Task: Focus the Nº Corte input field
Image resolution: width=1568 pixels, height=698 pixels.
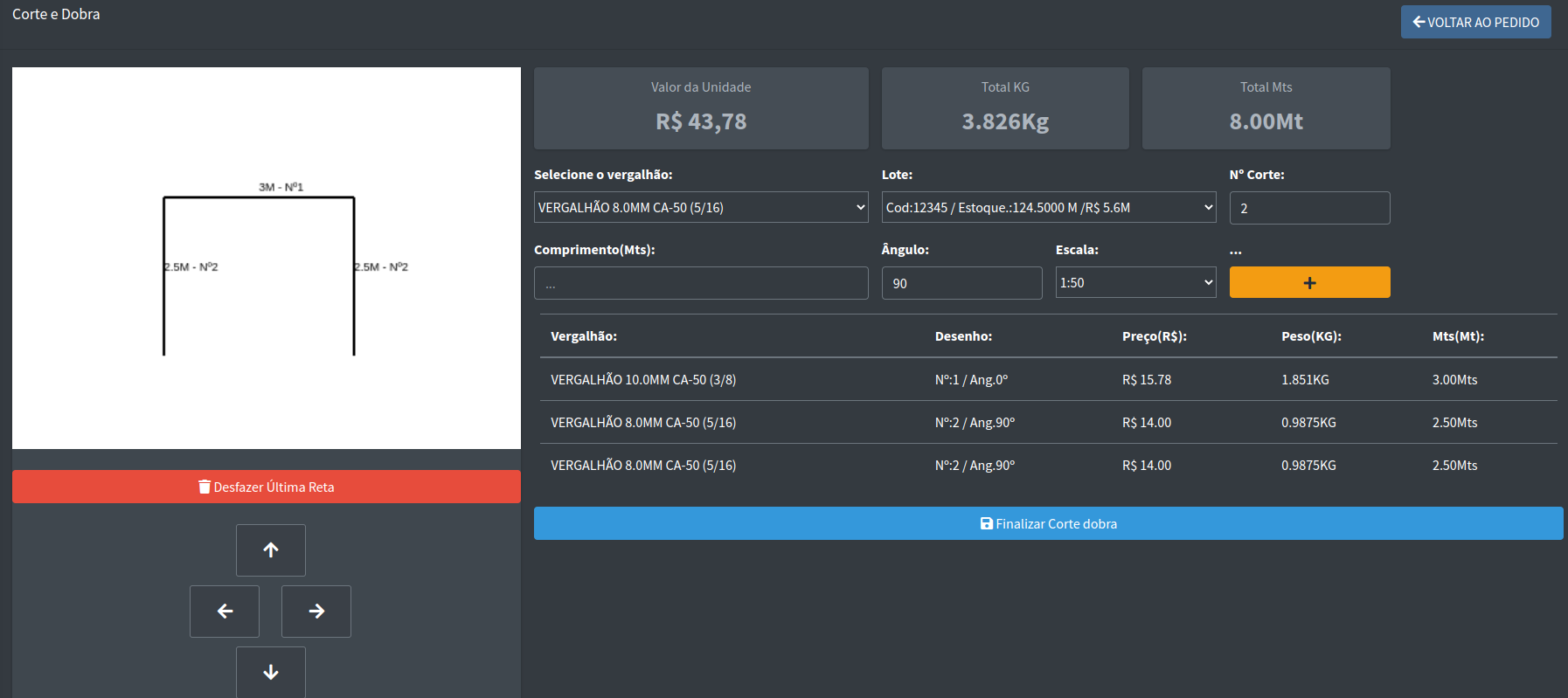Action: click(x=1309, y=208)
